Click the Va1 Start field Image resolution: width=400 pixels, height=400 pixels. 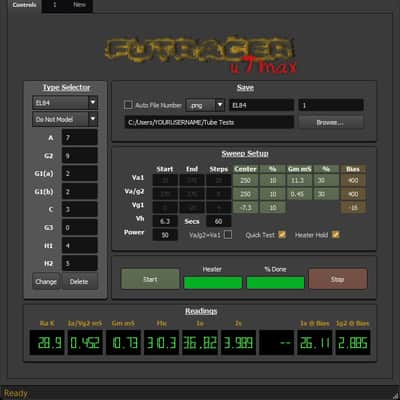[x=165, y=180]
